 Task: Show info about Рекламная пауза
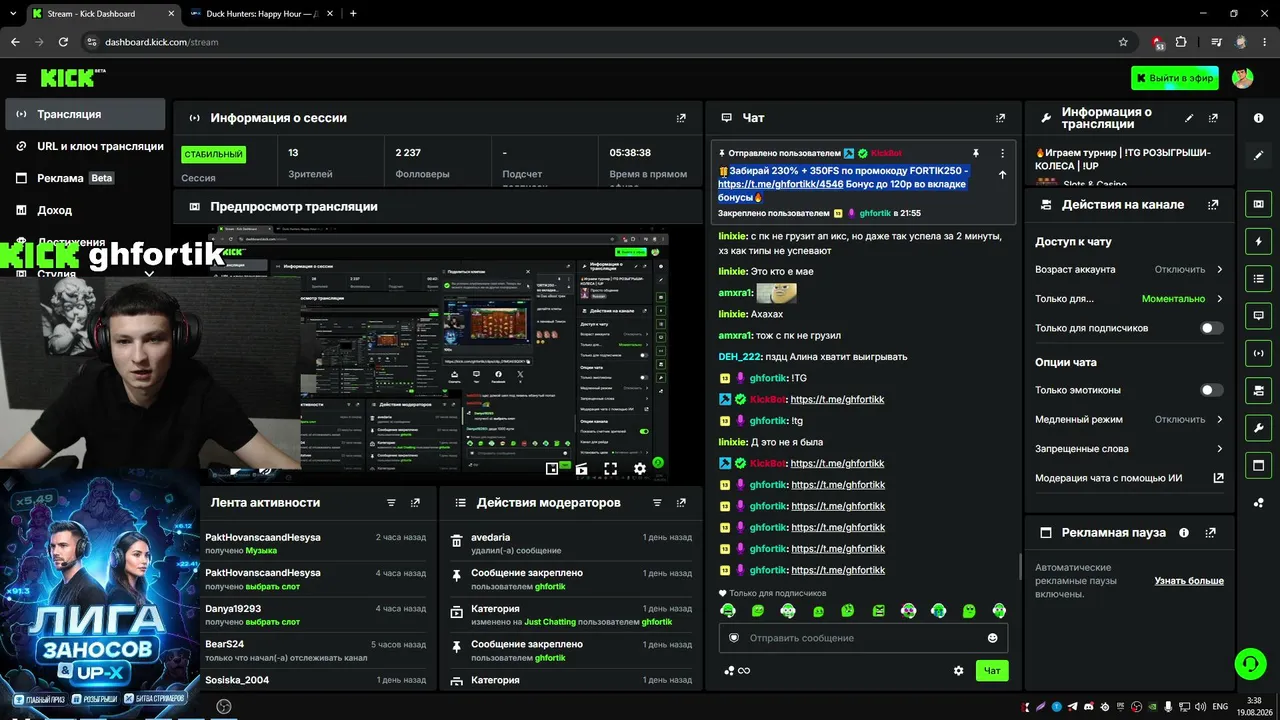1184,533
